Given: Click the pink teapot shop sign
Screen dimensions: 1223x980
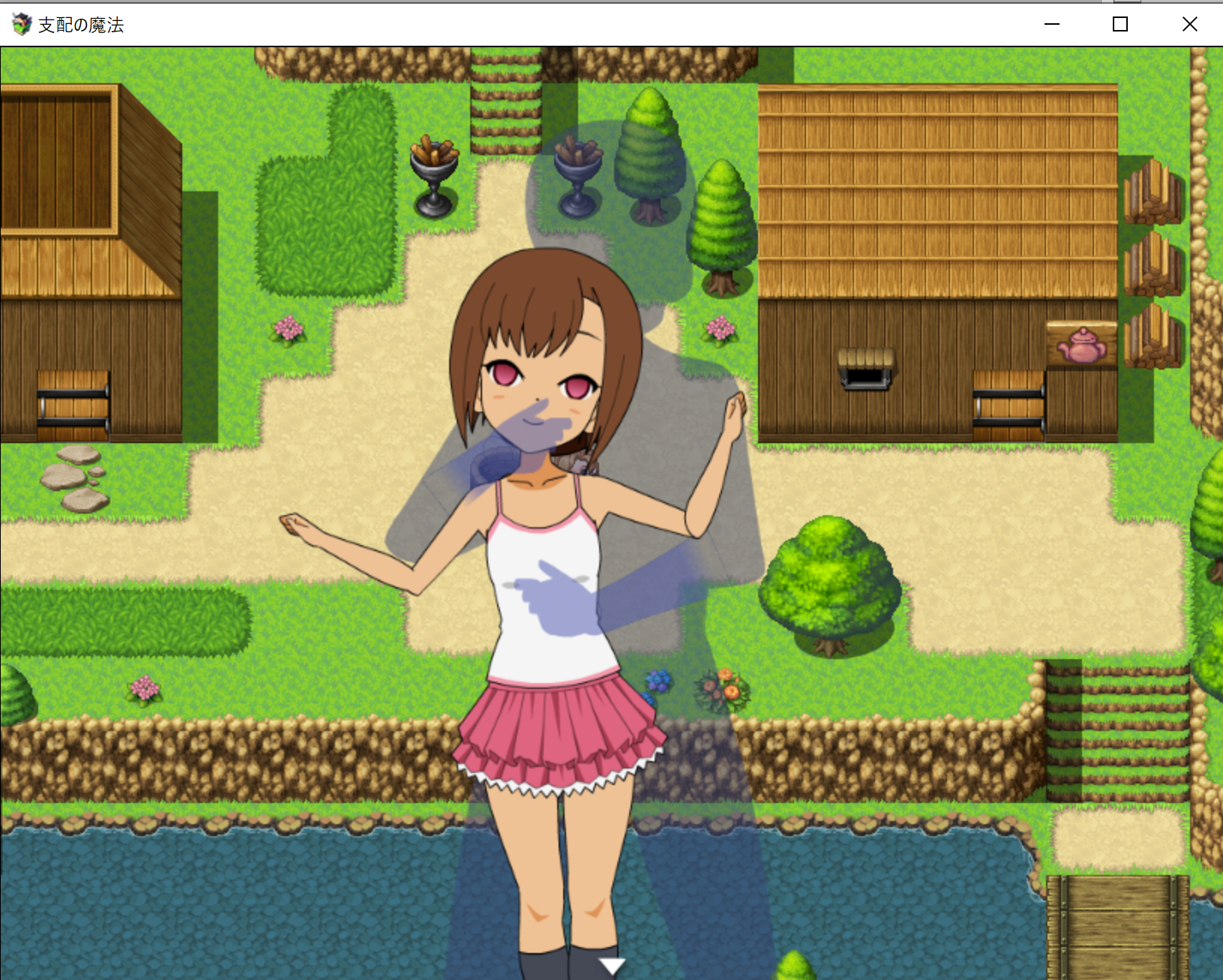Looking at the screenshot, I should (x=1081, y=344).
